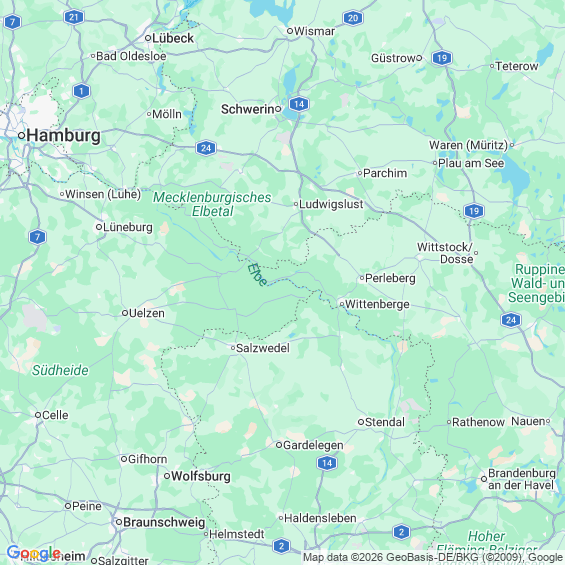The width and height of the screenshot is (565, 565).
Task: Click the Schwerin city marker
Action: [x=278, y=109]
